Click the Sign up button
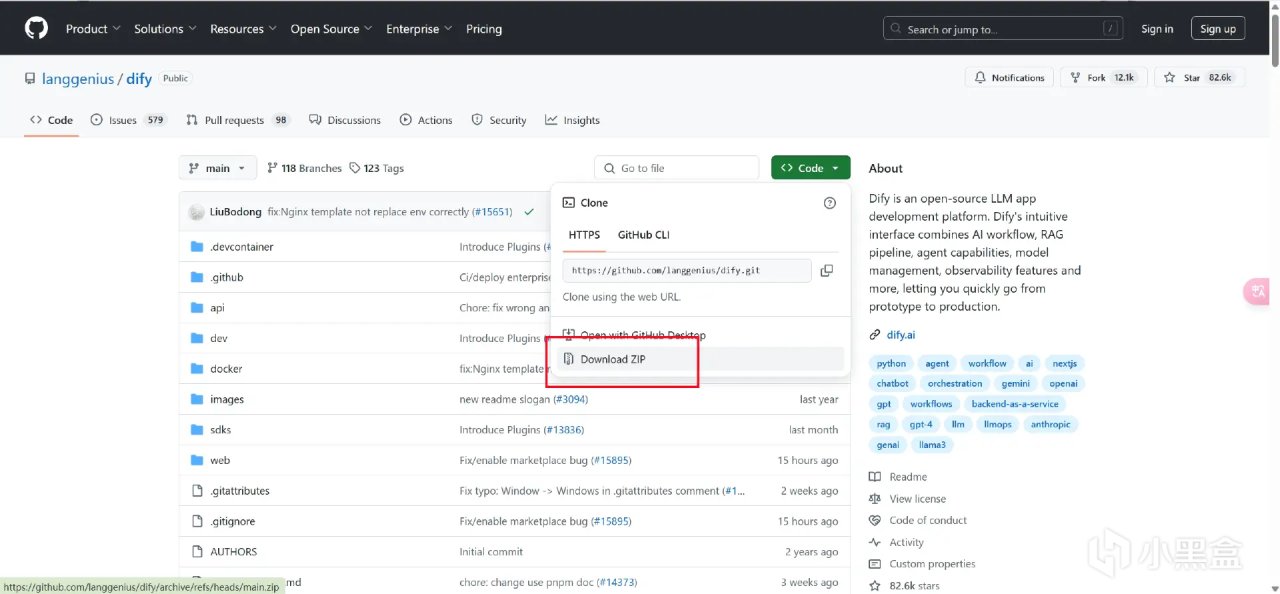The image size is (1280, 594). point(1218,29)
